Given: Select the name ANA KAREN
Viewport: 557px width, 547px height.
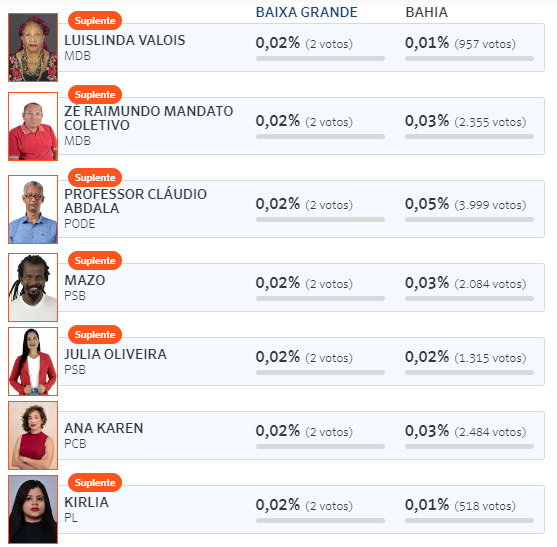Looking at the screenshot, I should tap(104, 428).
